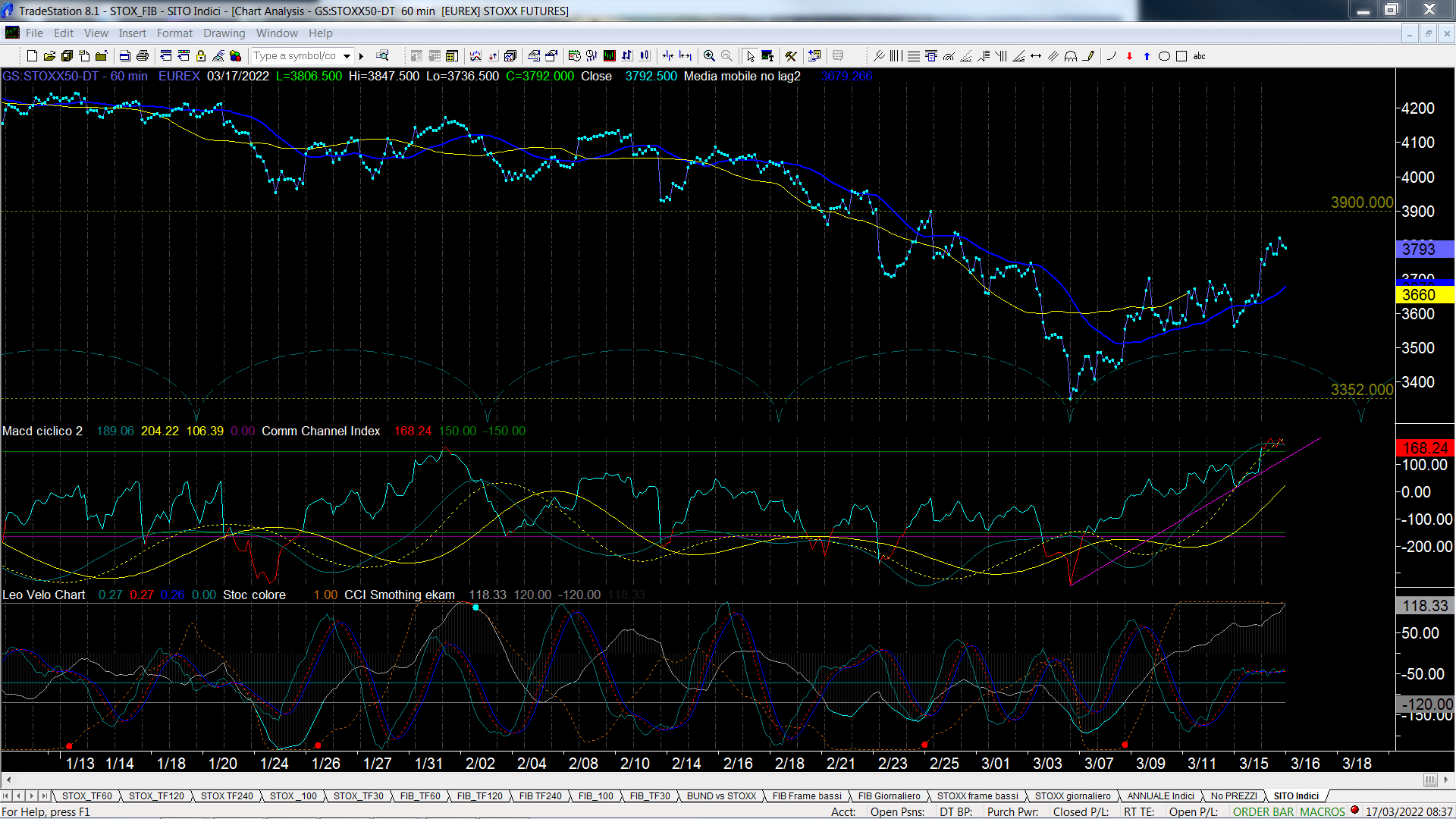
Task: Click the black green chart type icon
Action: coord(610,56)
